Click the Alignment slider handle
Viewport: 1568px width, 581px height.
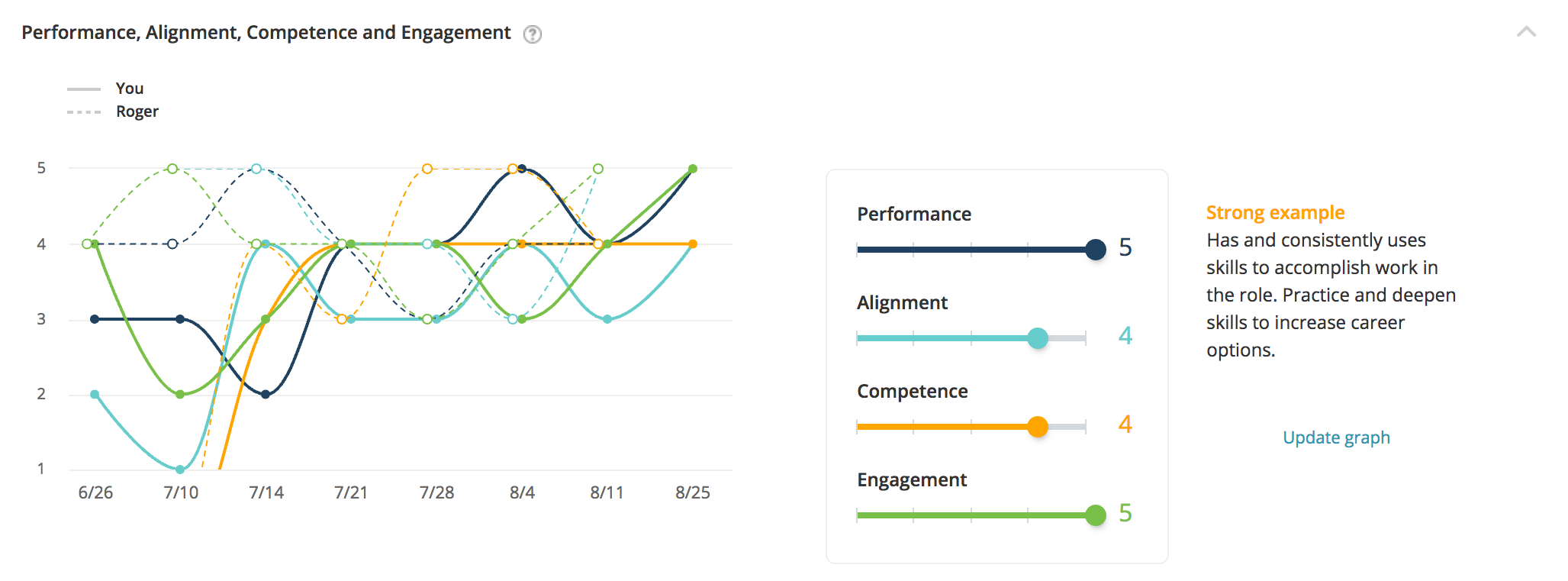click(x=1037, y=338)
